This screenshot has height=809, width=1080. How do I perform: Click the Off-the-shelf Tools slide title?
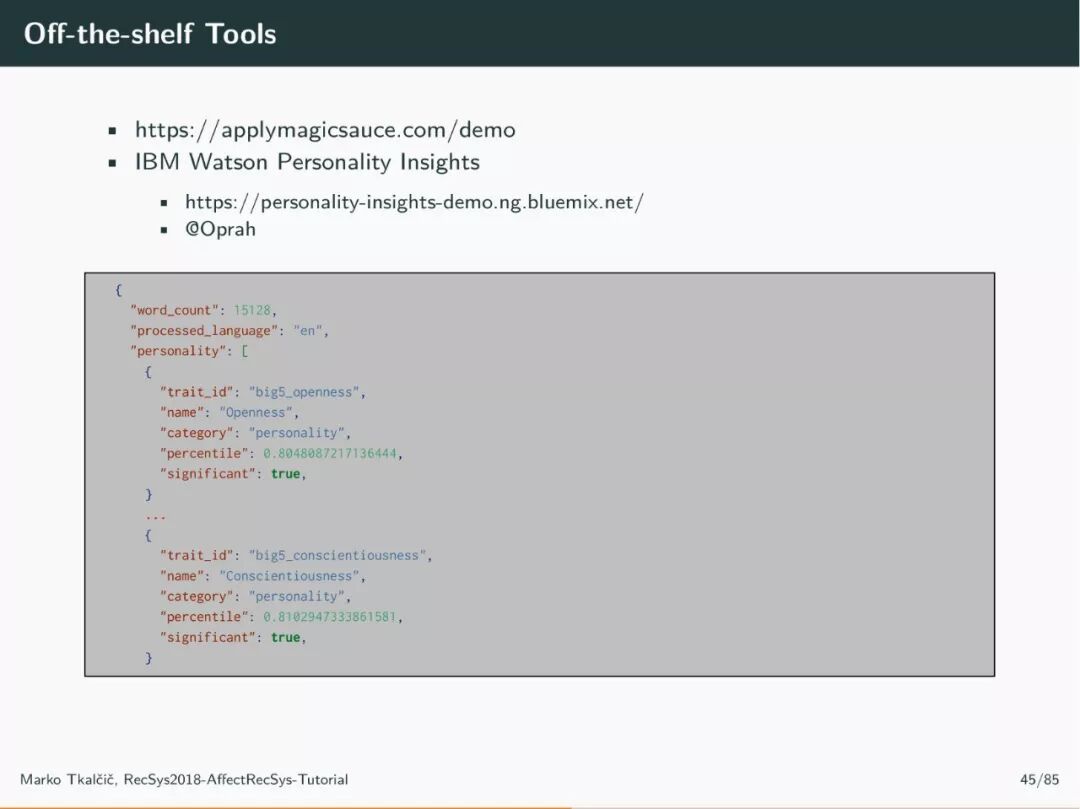(150, 34)
